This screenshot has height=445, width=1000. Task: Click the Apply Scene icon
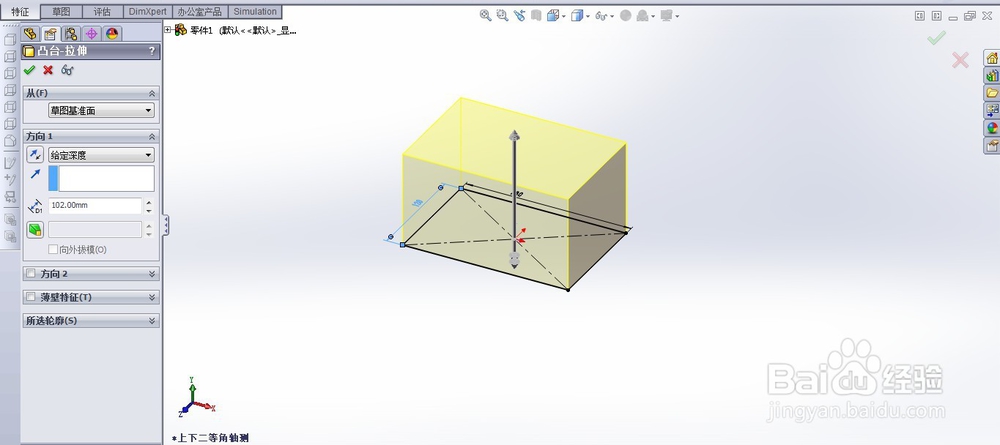click(x=642, y=15)
